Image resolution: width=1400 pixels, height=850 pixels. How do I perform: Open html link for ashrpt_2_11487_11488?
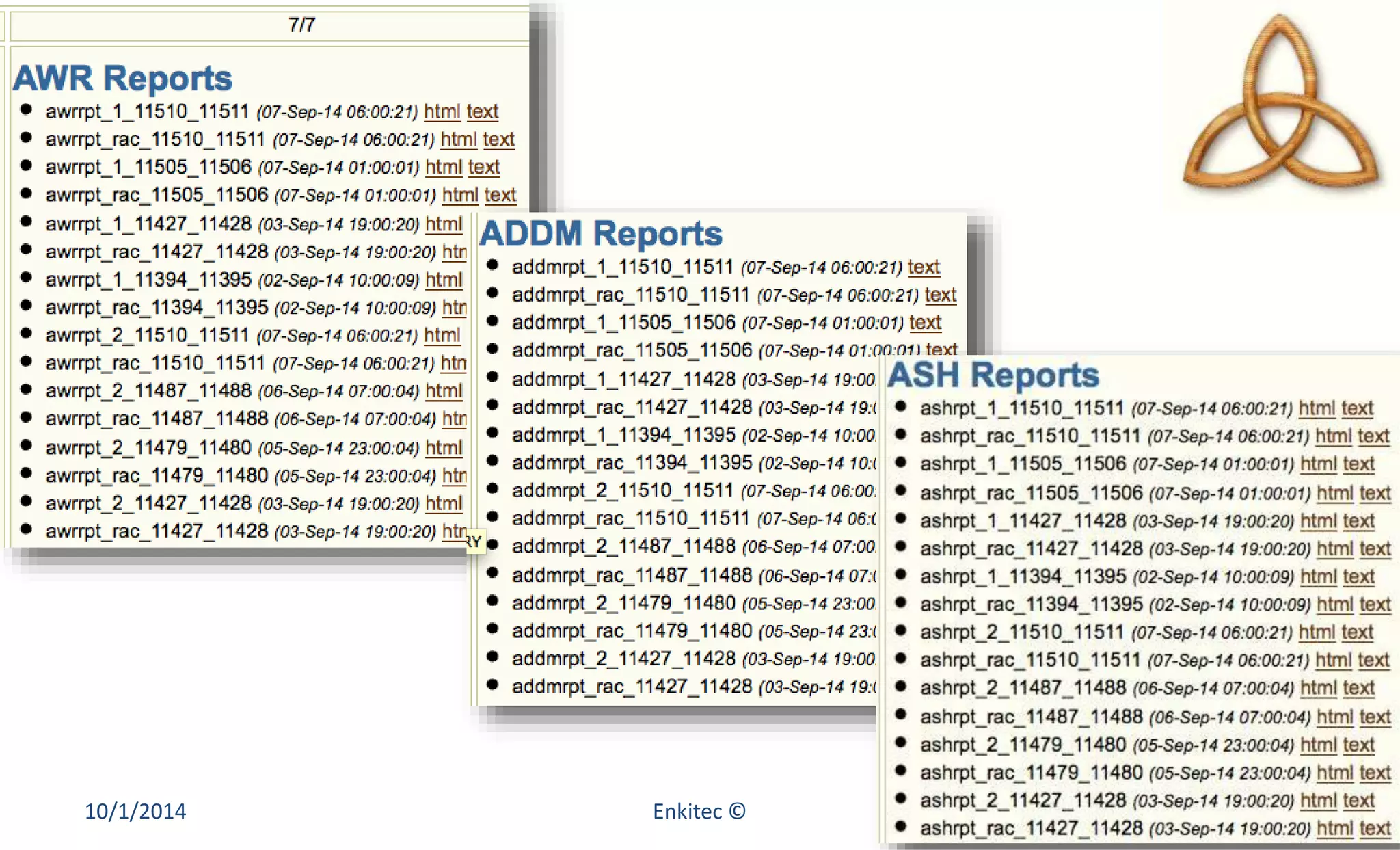click(1318, 689)
